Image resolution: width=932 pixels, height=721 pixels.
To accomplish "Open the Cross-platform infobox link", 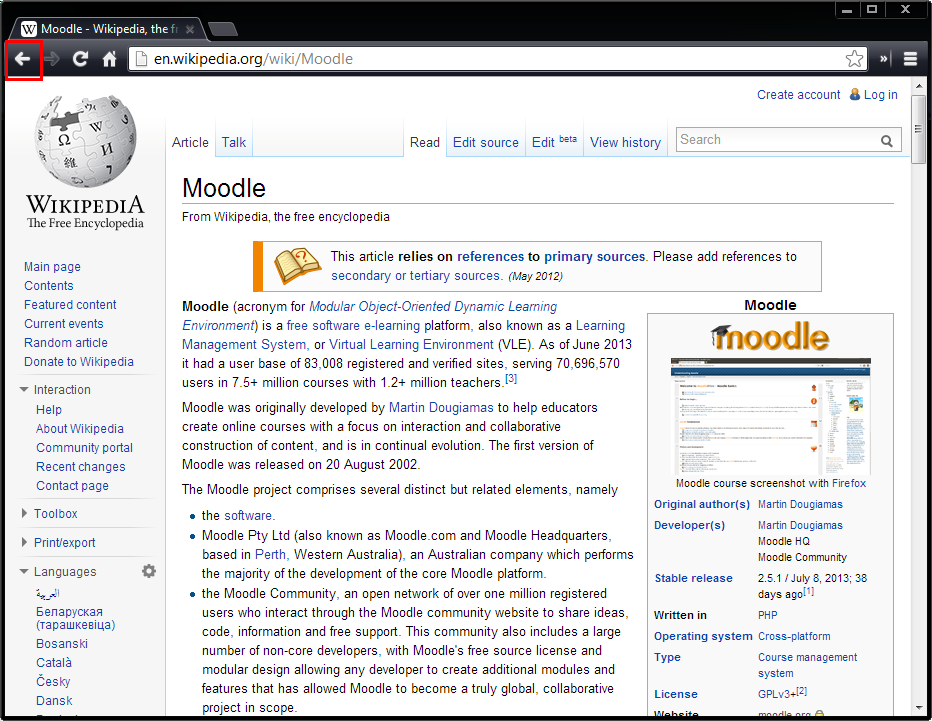I will (x=794, y=636).
